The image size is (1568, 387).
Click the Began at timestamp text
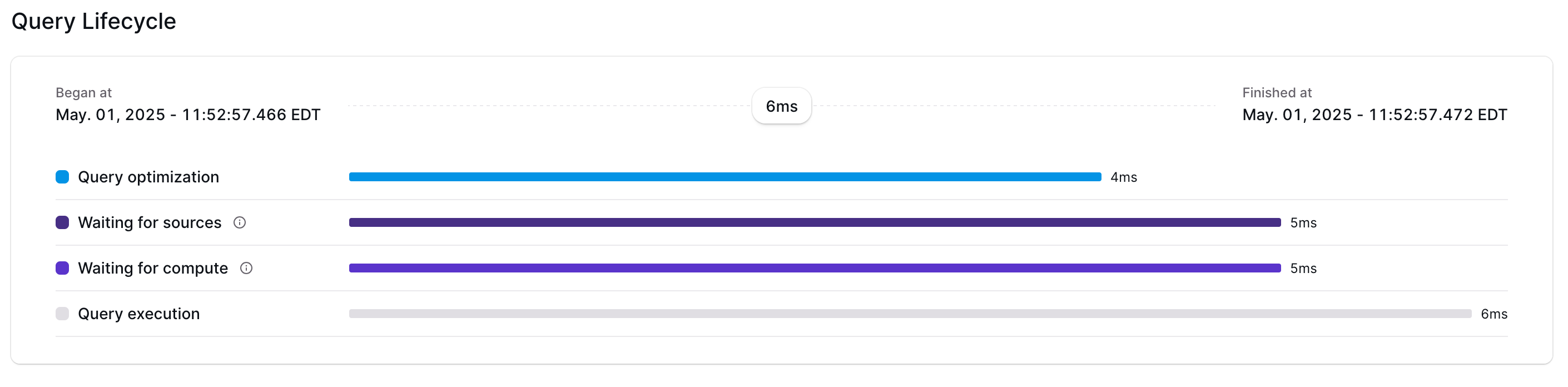click(188, 114)
